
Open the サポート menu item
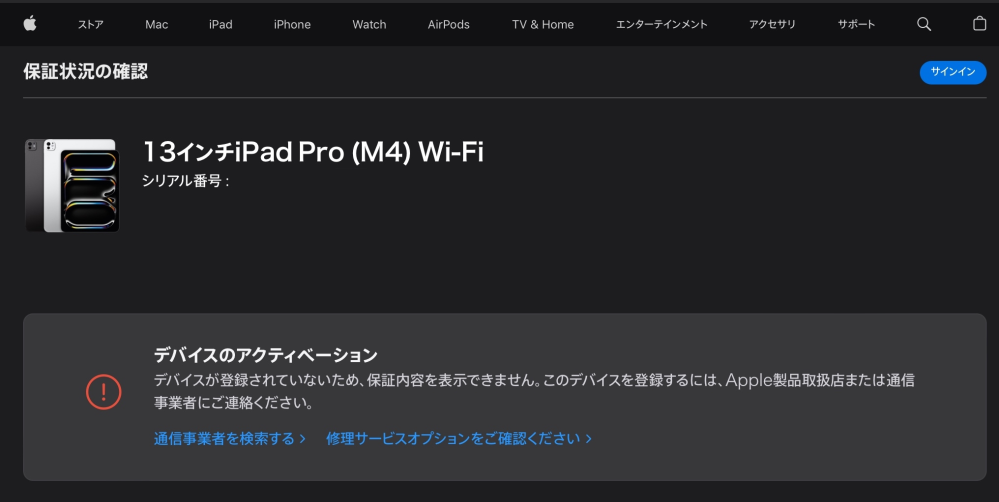tap(856, 24)
